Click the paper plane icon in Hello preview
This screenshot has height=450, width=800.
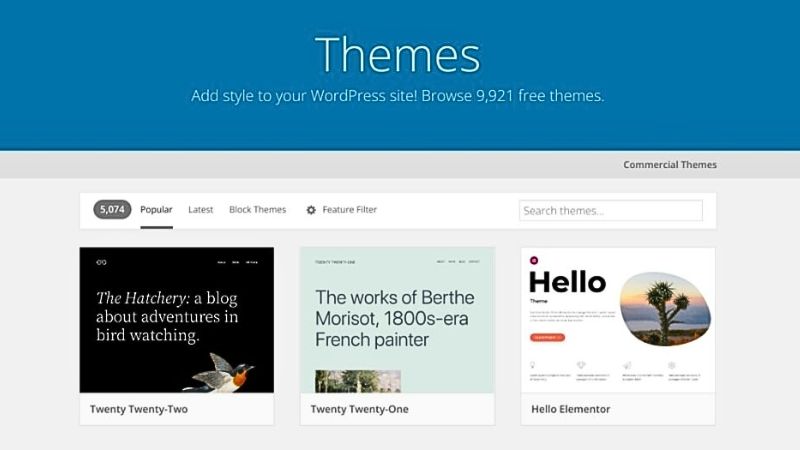[627, 366]
